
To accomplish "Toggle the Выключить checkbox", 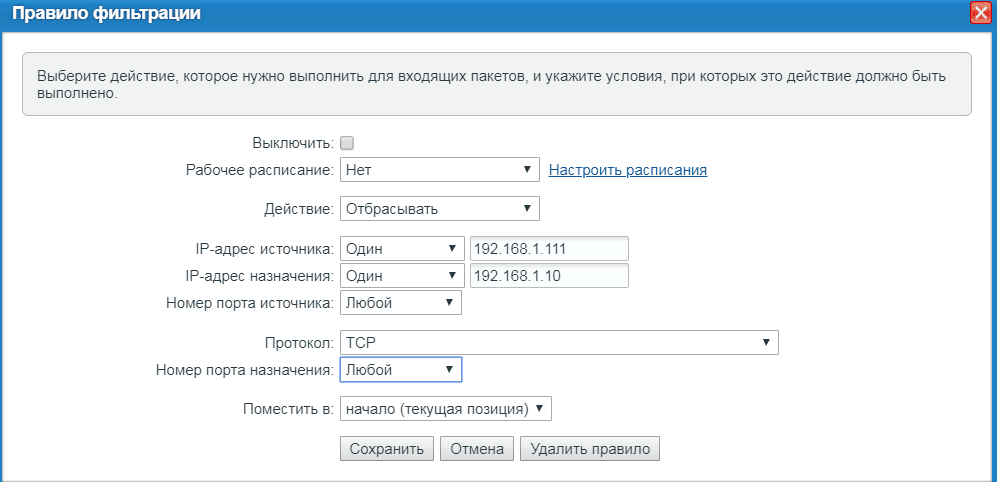I will [347, 143].
